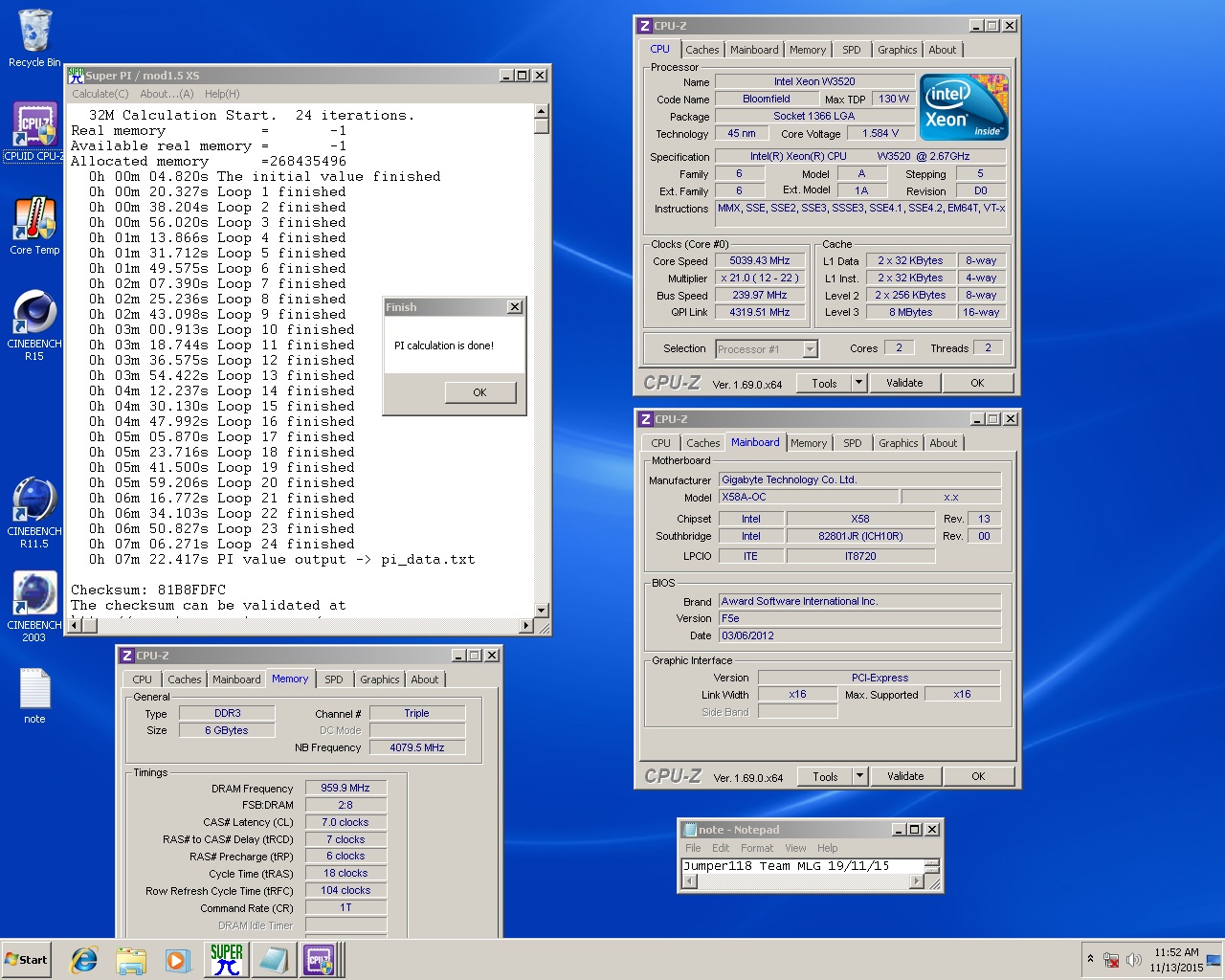Show hidden tray icons arrow

click(x=1090, y=959)
